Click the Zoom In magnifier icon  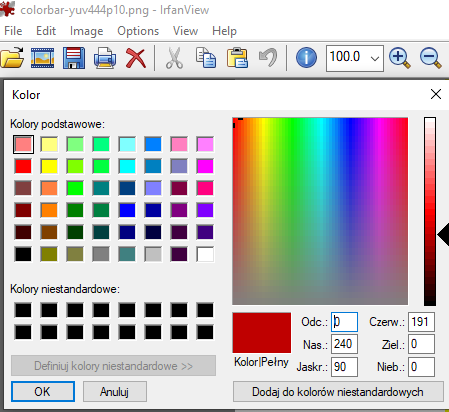tap(400, 58)
